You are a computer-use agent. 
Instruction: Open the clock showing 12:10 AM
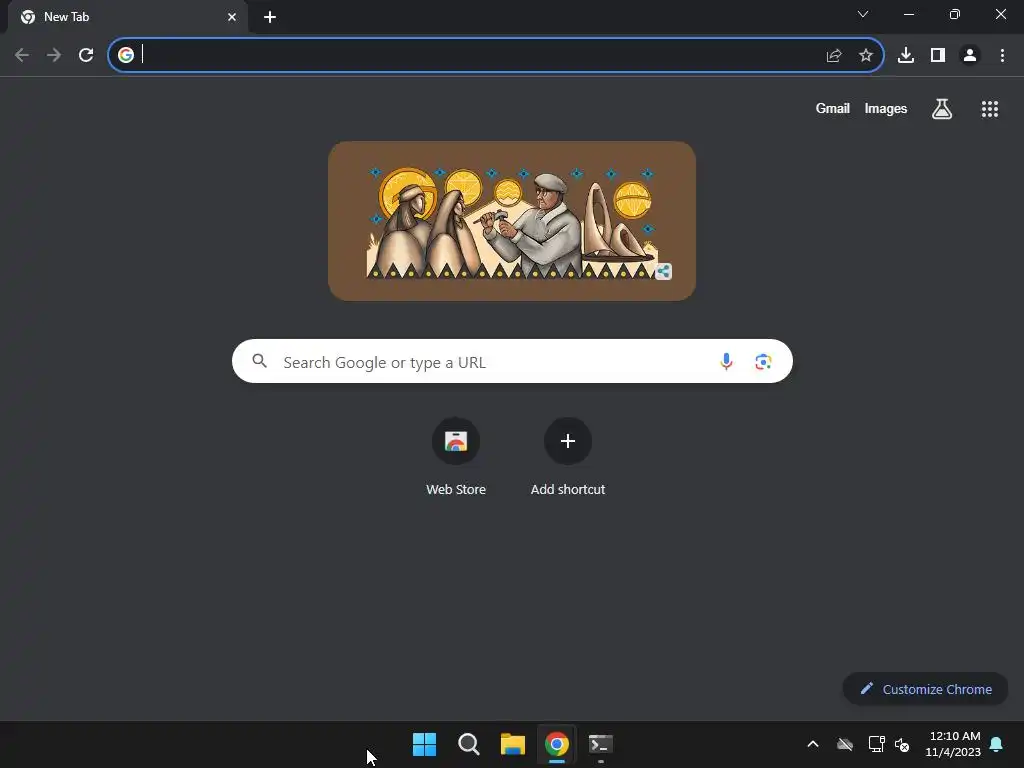953,744
